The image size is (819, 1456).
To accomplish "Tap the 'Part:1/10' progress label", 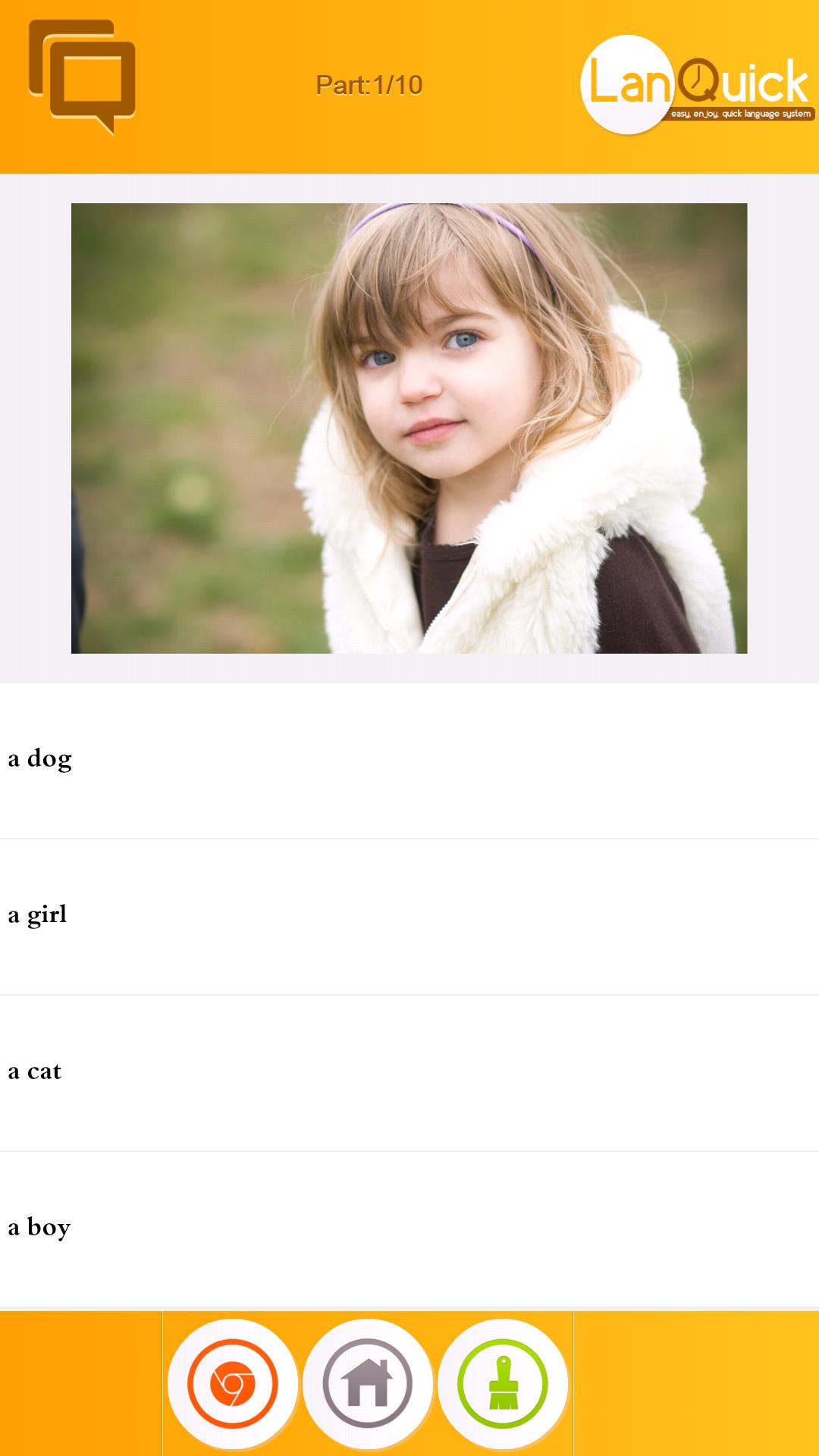I will tap(369, 85).
